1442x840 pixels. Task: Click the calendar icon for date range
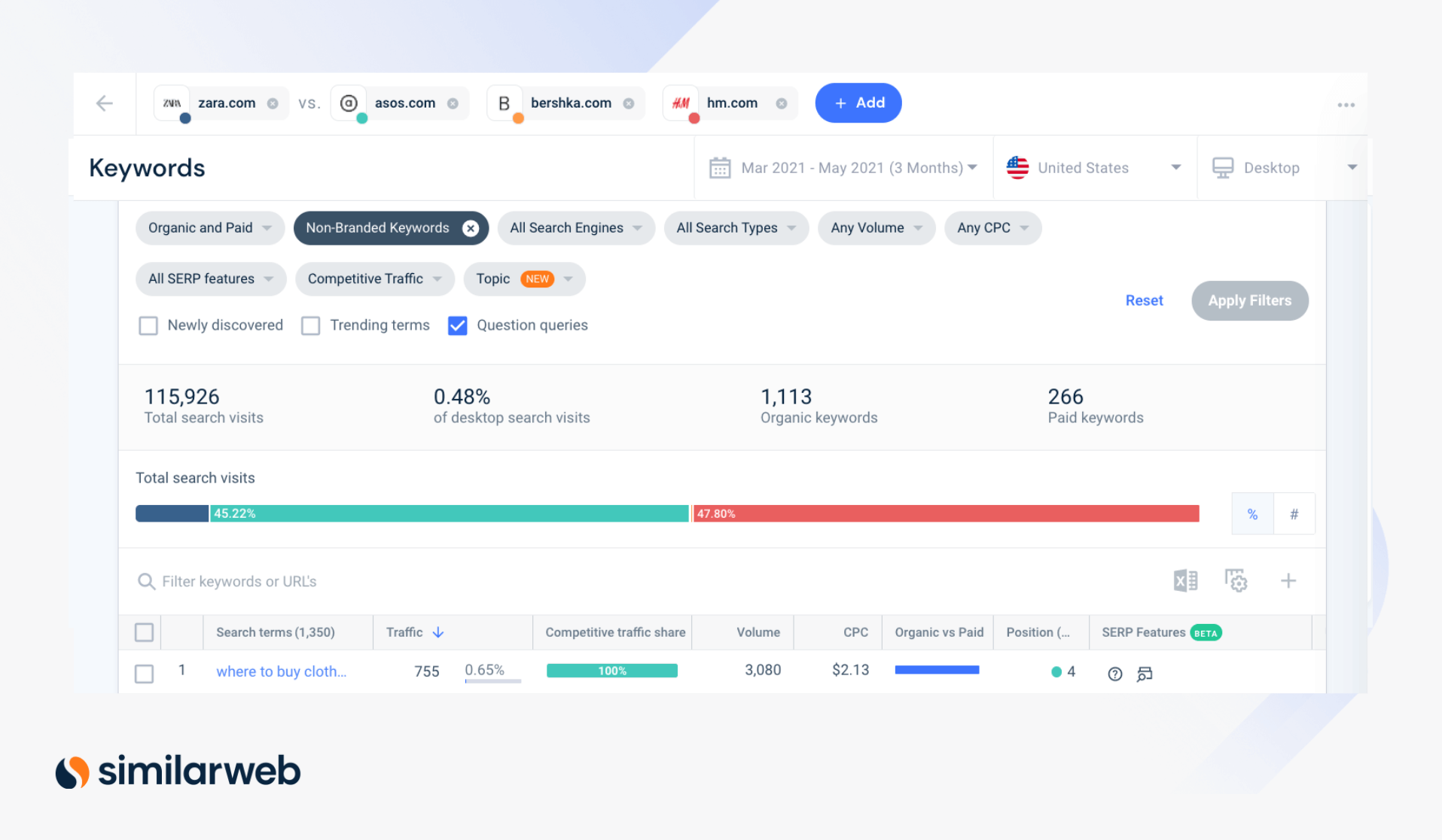(720, 168)
